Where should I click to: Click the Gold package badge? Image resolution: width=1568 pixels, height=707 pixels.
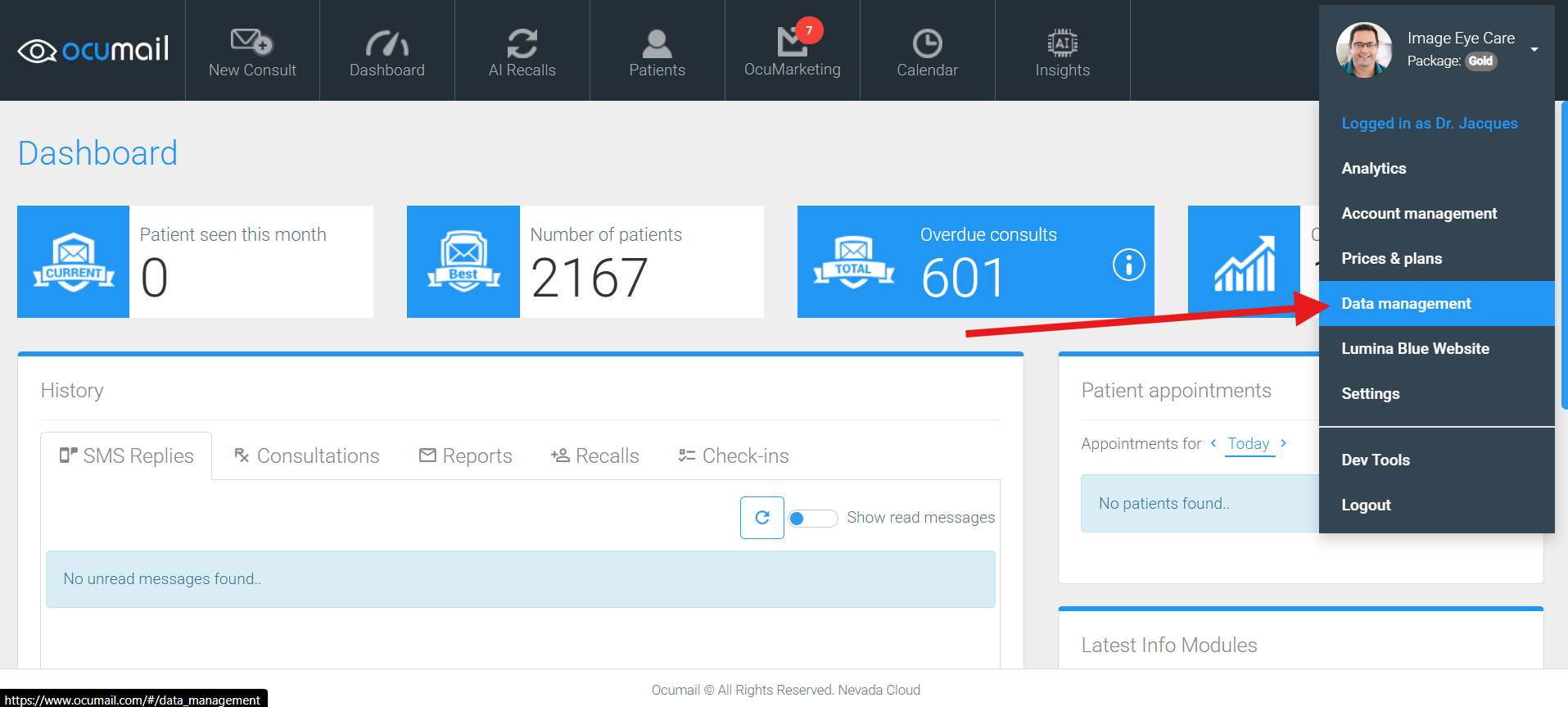(1480, 61)
